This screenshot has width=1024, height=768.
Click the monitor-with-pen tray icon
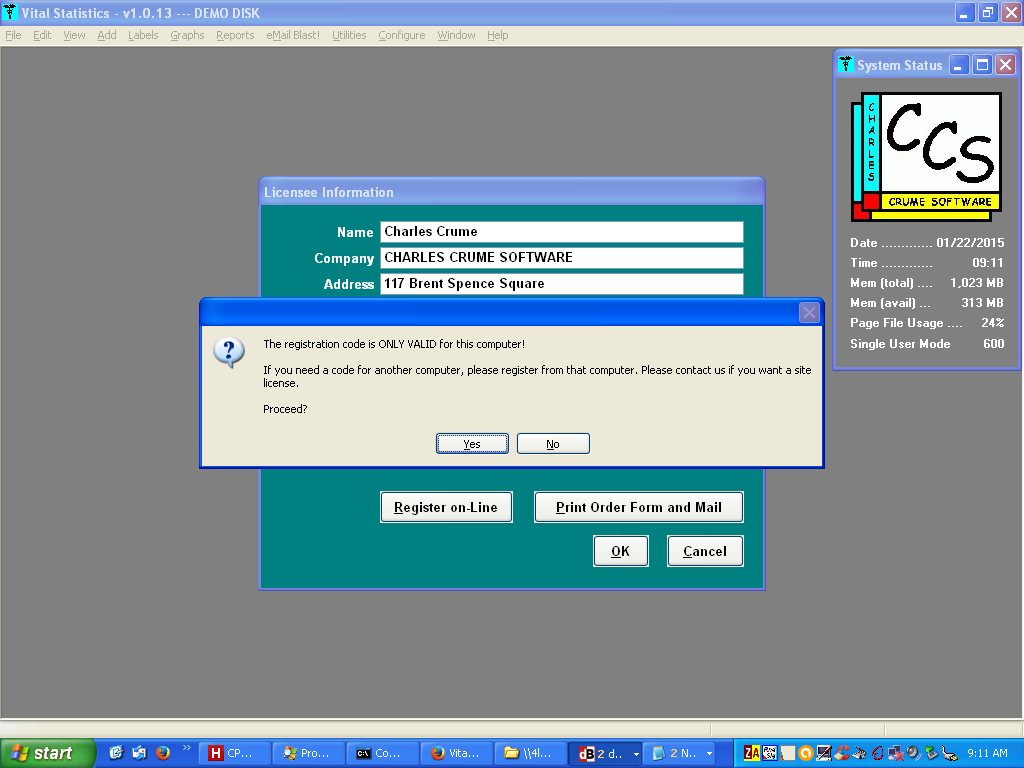click(824, 753)
